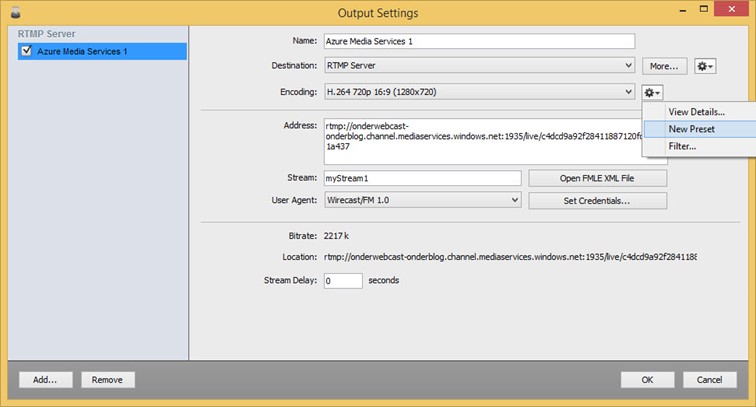The image size is (756, 407).
Task: Open the gear menu beside Encoding dropdown
Action: [652, 92]
